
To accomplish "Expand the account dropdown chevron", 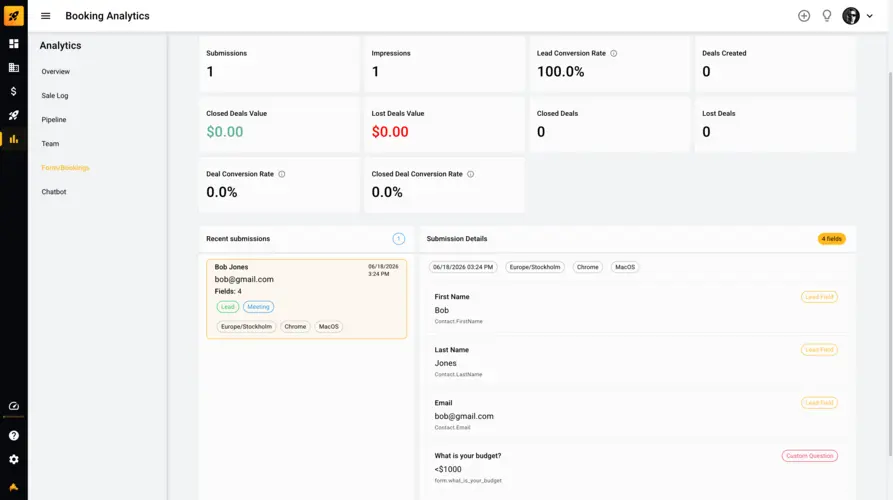I will 870,16.
